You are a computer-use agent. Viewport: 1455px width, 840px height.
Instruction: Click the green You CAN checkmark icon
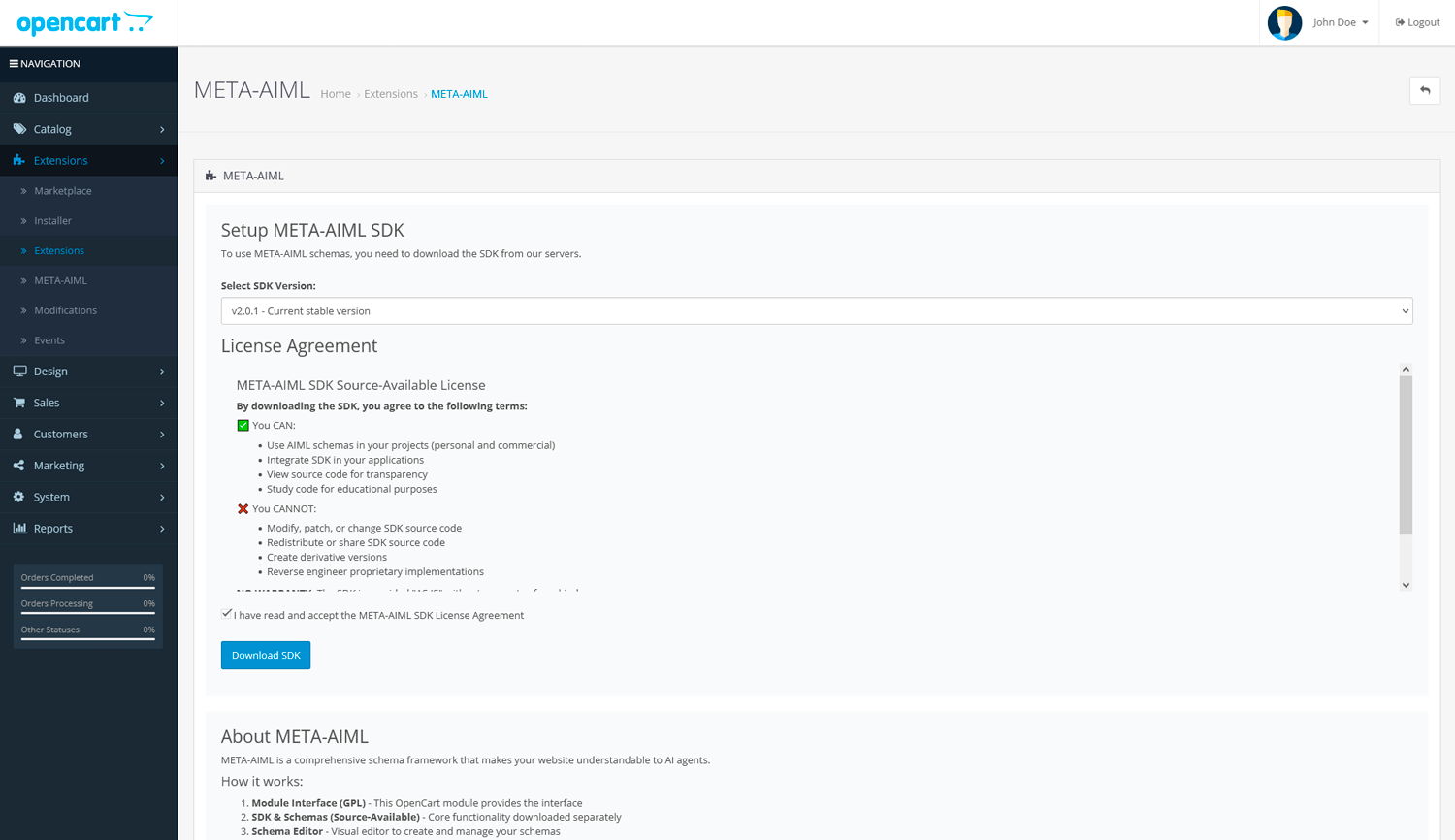point(242,425)
